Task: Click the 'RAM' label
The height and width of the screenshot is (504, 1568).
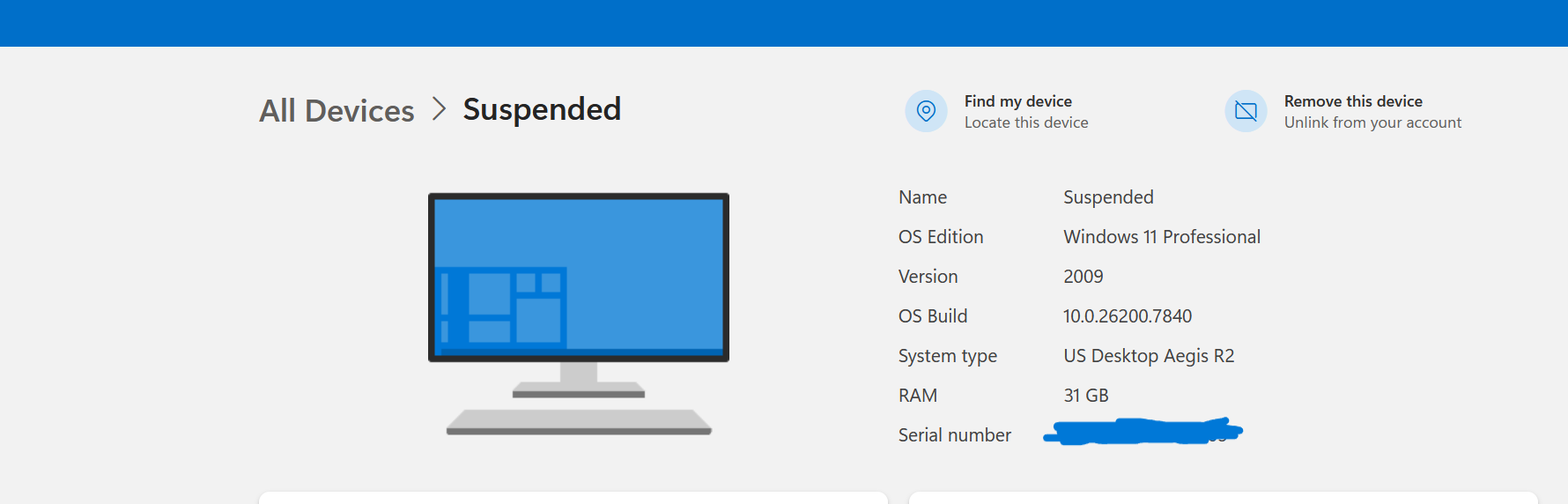Action: 918,396
